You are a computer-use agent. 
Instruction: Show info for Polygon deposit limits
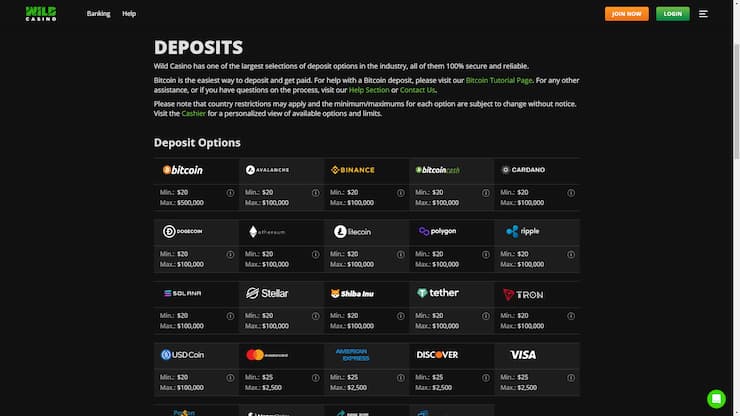(486, 255)
